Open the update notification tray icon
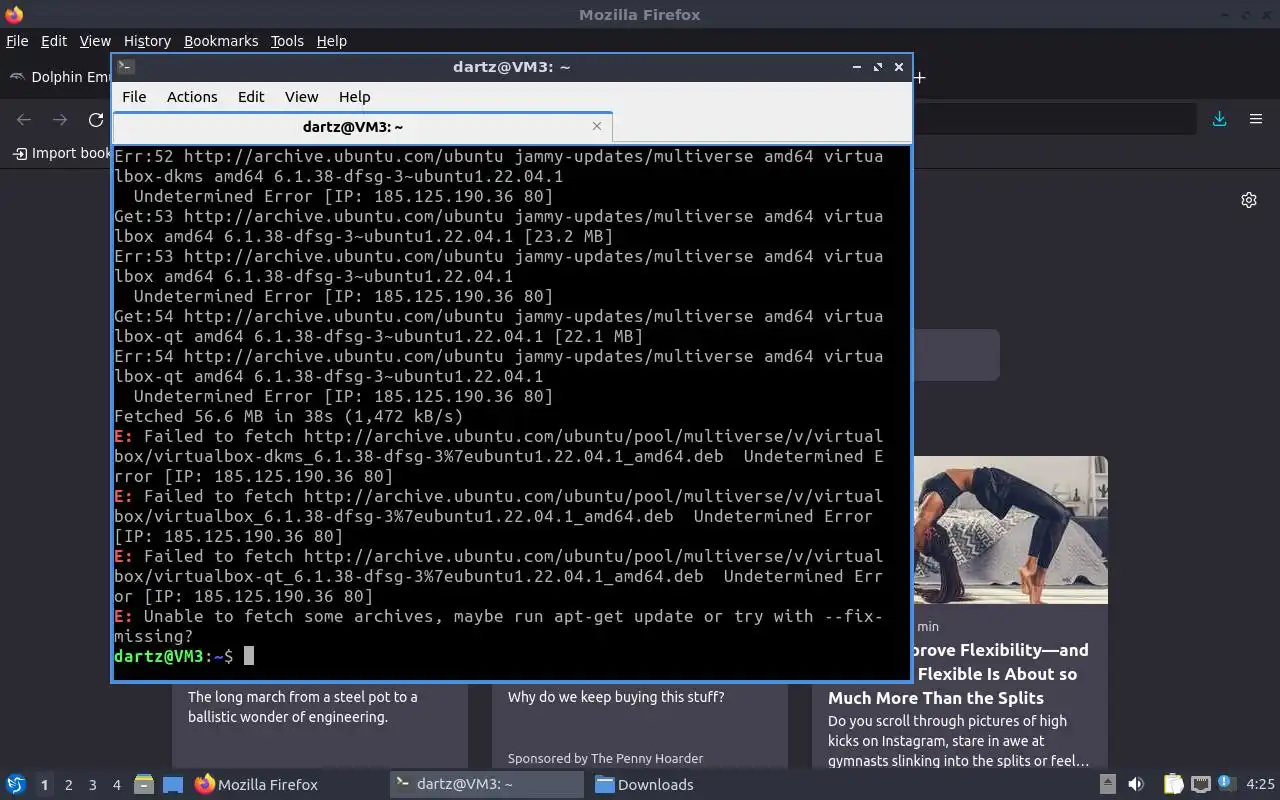Image resolution: width=1280 pixels, height=800 pixels. point(1227,784)
